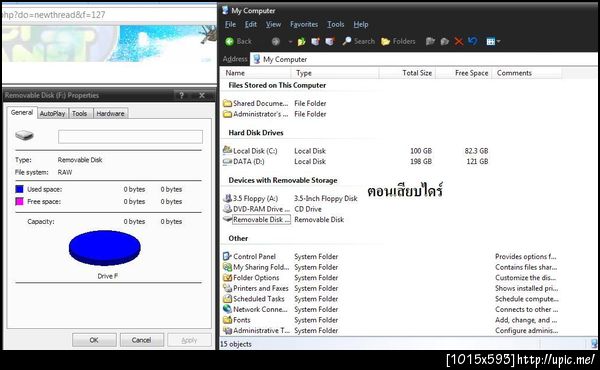Sort by the Name column header
This screenshot has width=600, height=370.
255,73
